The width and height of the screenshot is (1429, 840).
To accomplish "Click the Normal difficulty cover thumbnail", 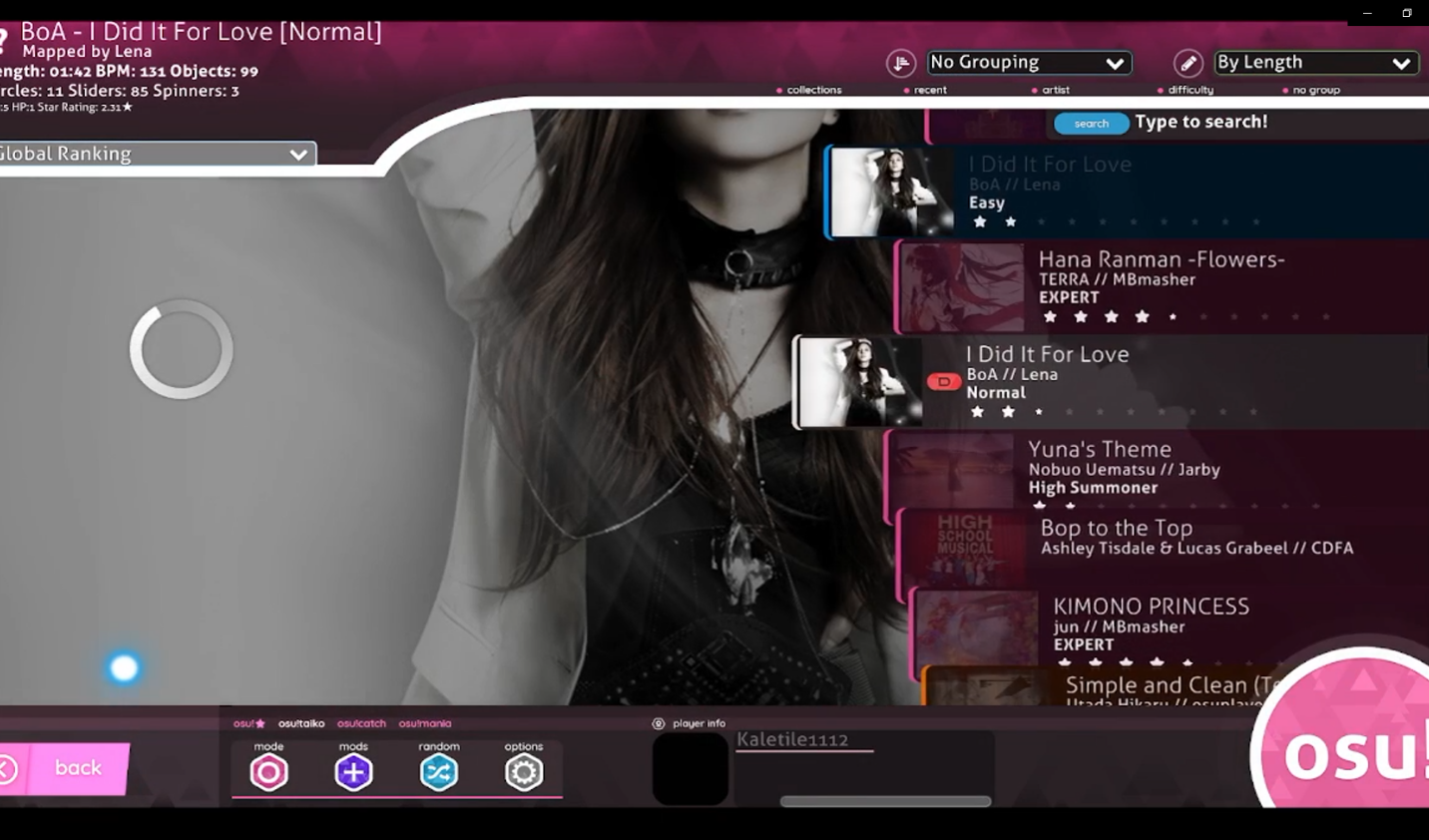I will coord(860,382).
